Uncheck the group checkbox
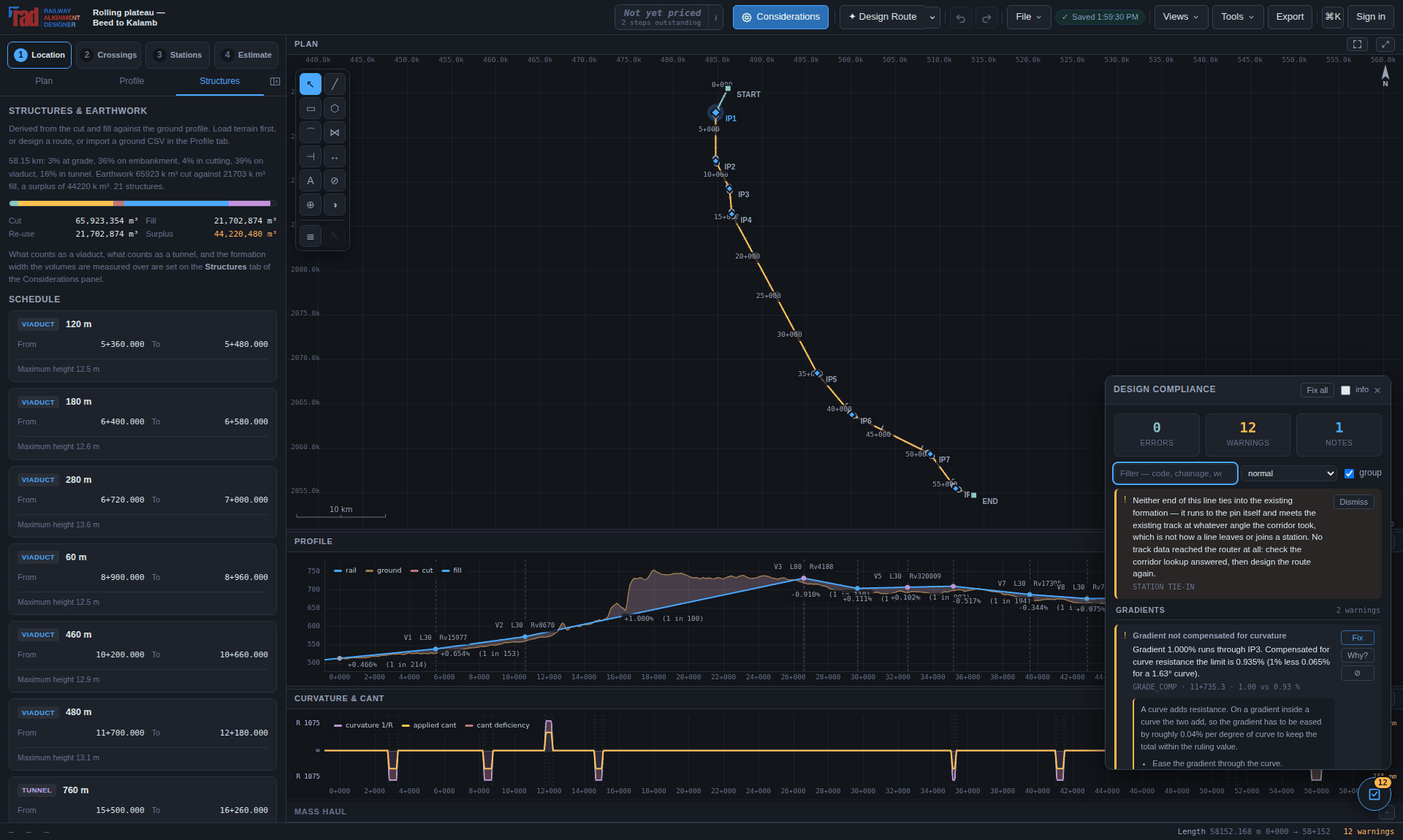1403x840 pixels. point(1349,473)
